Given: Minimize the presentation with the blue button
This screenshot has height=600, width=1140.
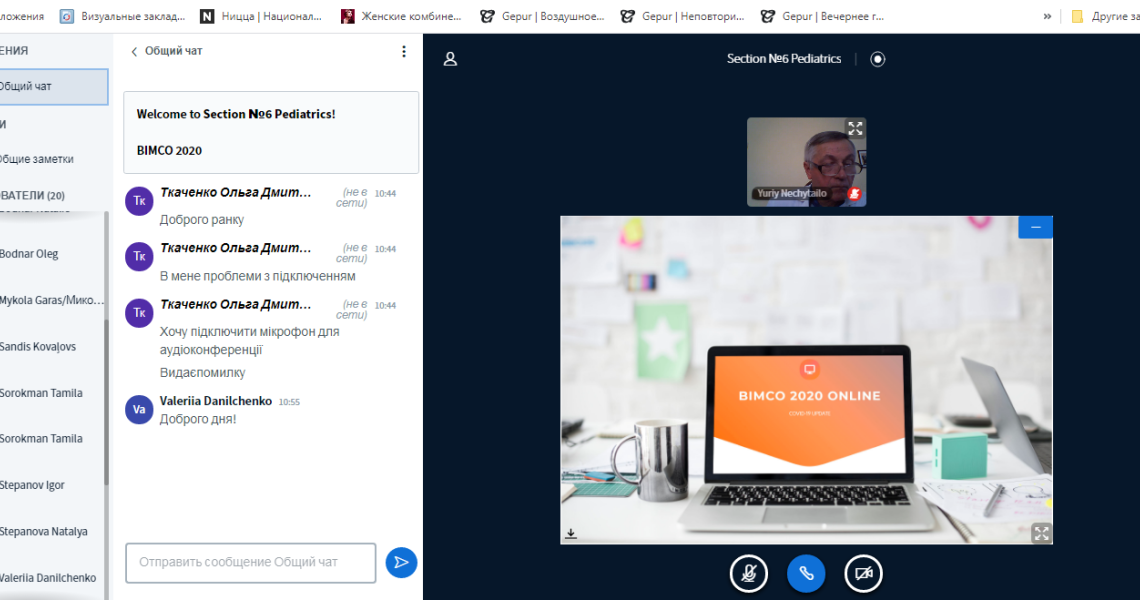Looking at the screenshot, I should [1035, 227].
